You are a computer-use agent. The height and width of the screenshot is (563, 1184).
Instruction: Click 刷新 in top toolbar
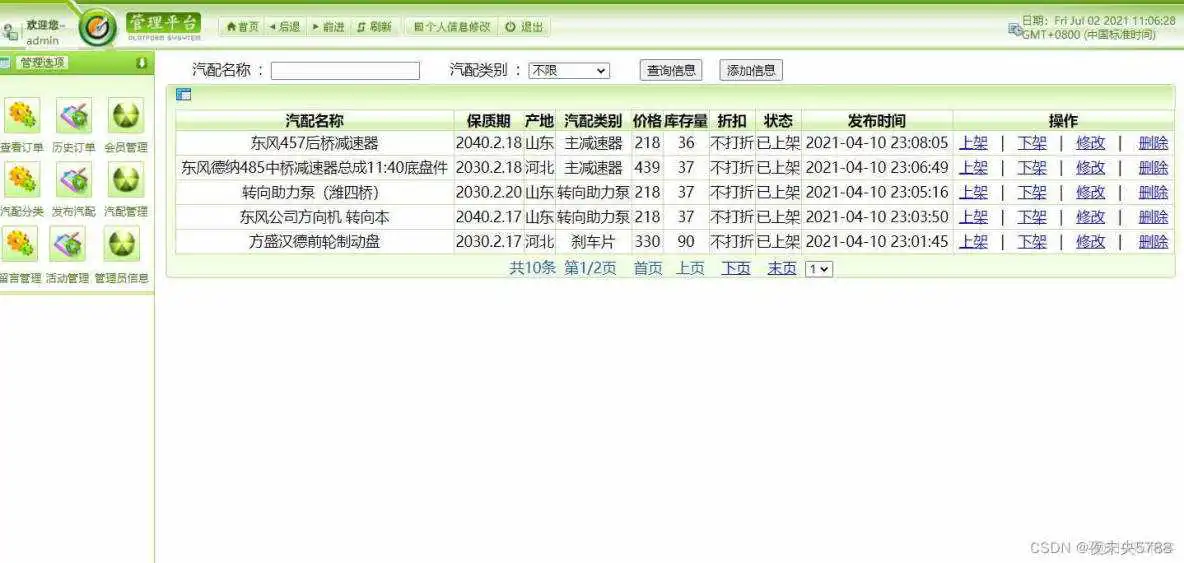[x=374, y=26]
